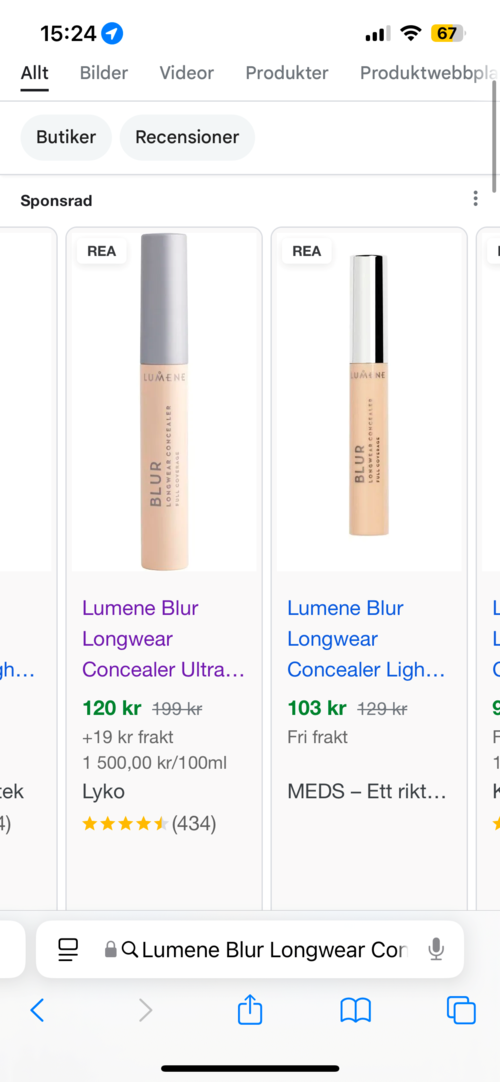Select the Recensioner filter chip
Screen dimensions: 500x1082
click(187, 137)
